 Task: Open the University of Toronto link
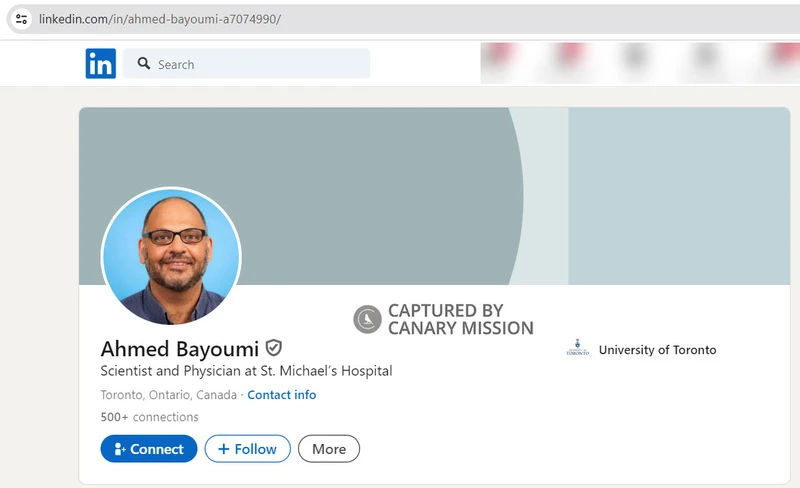point(657,350)
